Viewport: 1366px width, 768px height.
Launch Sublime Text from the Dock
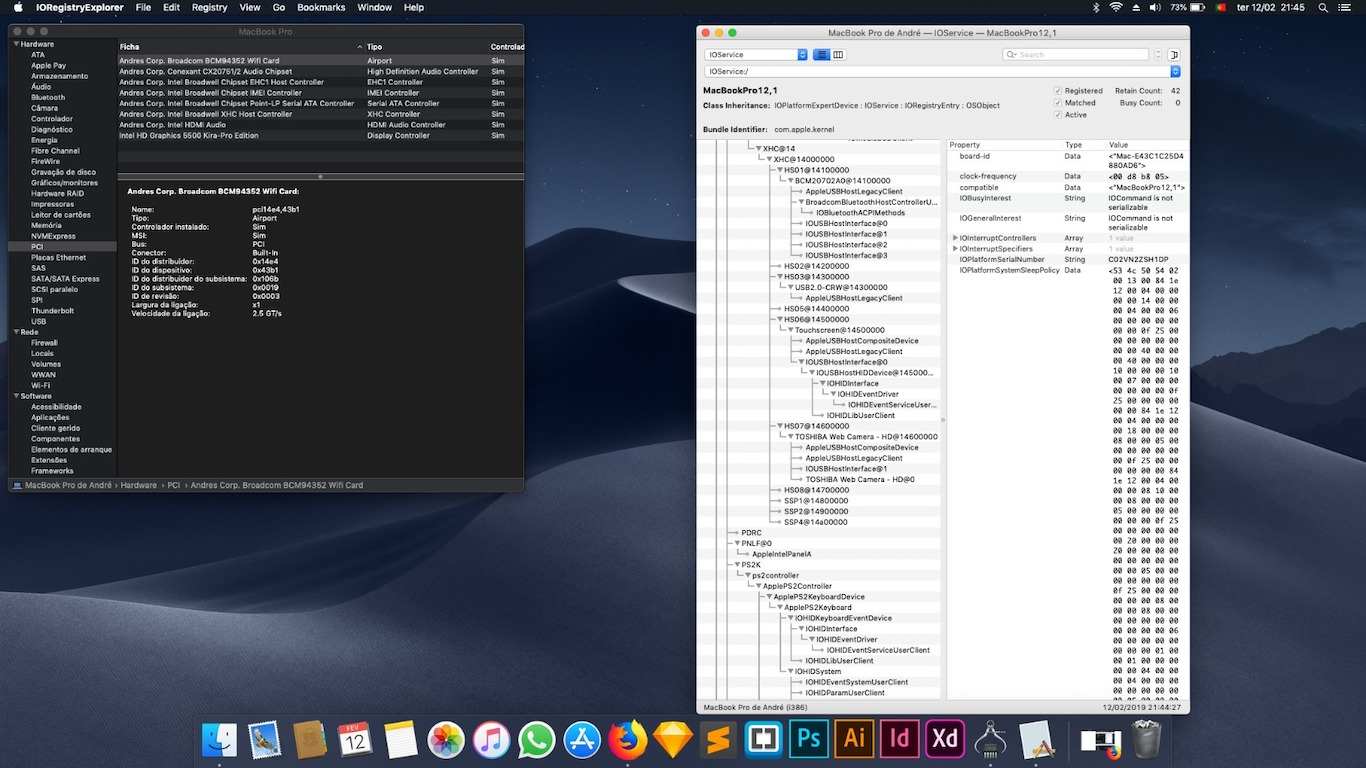[x=718, y=740]
